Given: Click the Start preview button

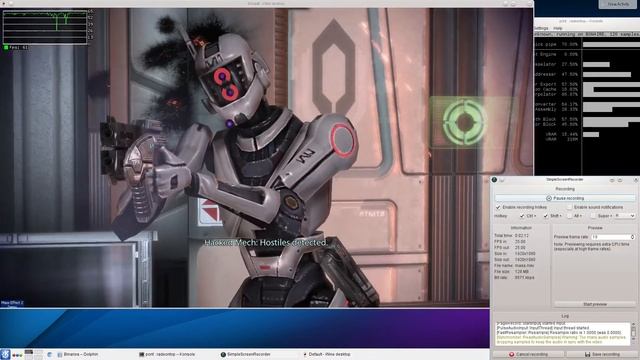Looking at the screenshot, I should click(595, 304).
